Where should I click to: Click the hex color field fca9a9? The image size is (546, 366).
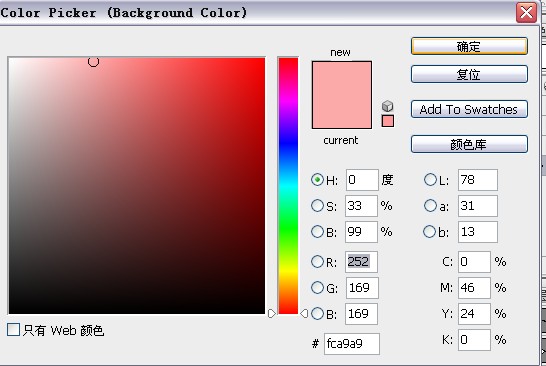[352, 344]
